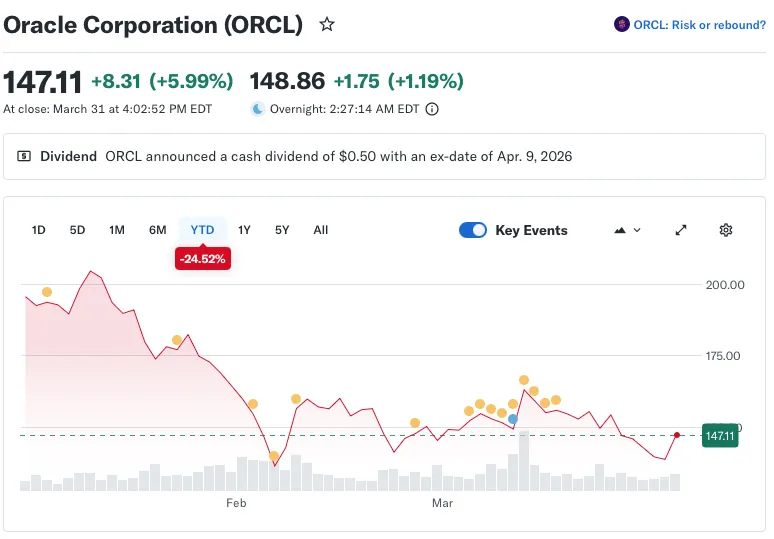Open the chart type dropdown
Viewport: 774px width, 539px height.
(627, 230)
